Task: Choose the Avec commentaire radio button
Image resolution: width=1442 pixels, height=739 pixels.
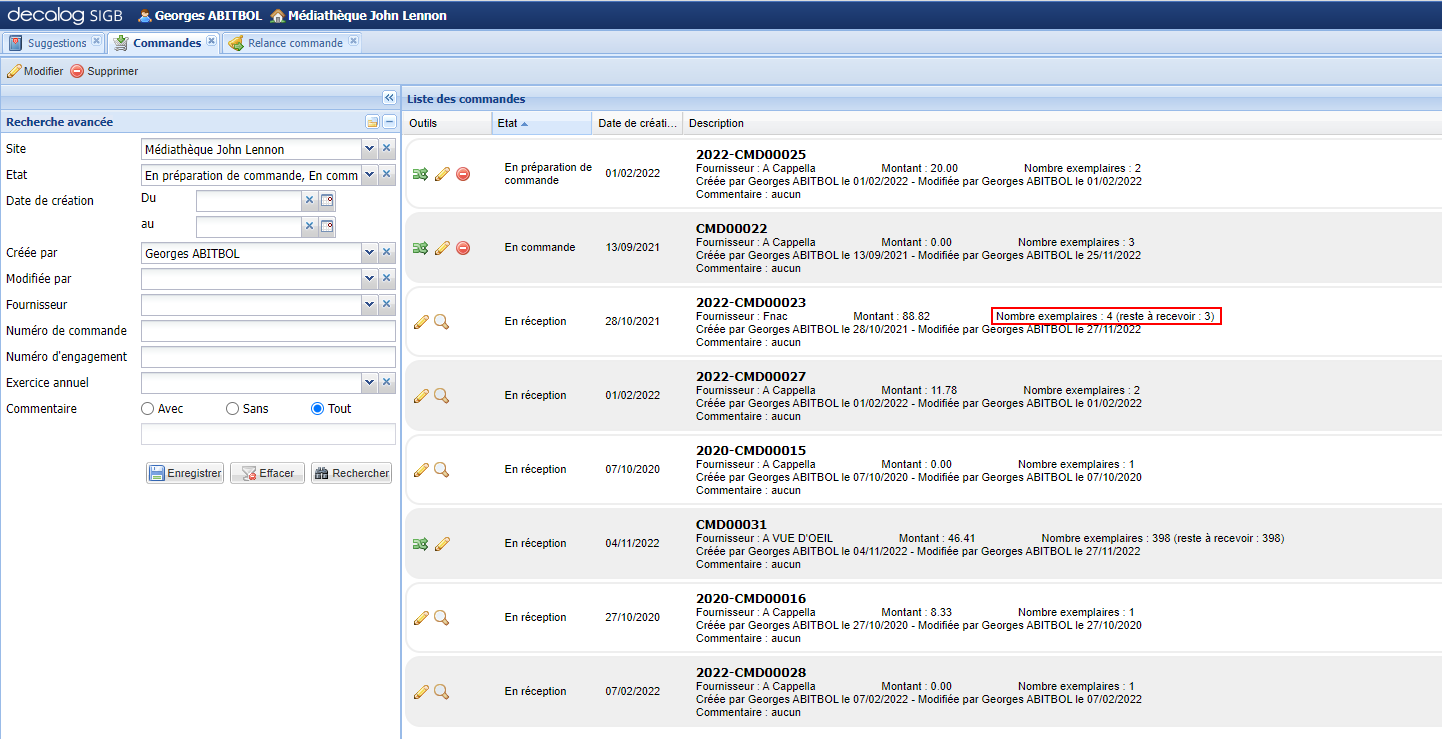Action: (x=145, y=408)
